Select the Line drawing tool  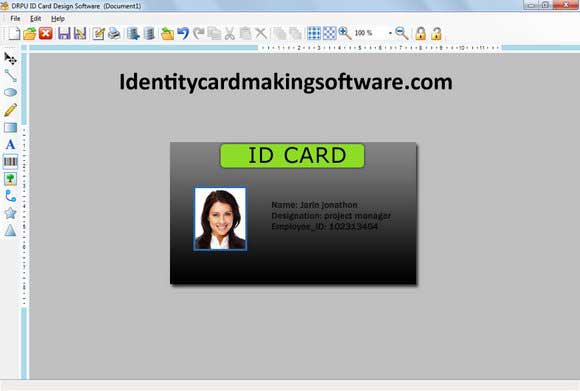(10, 75)
